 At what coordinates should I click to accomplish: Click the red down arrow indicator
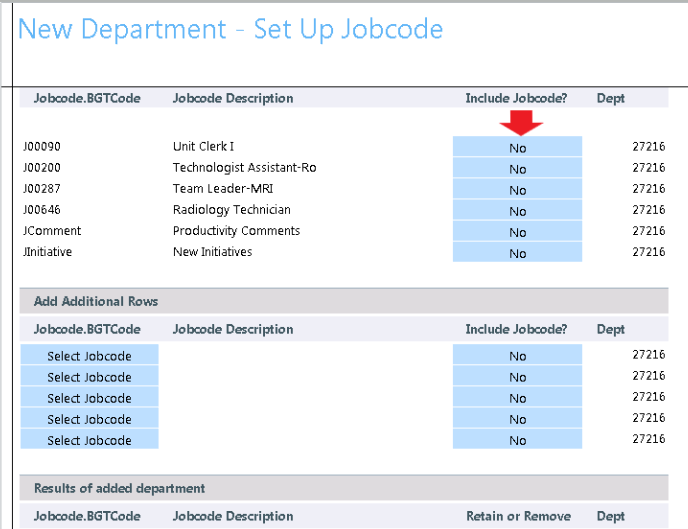pos(520,122)
